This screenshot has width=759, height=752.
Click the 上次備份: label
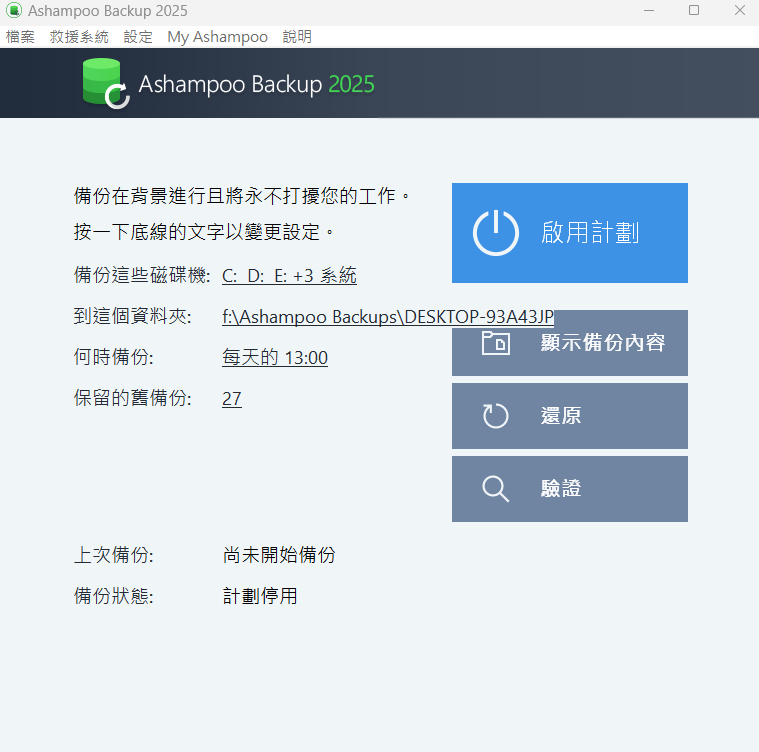click(114, 555)
